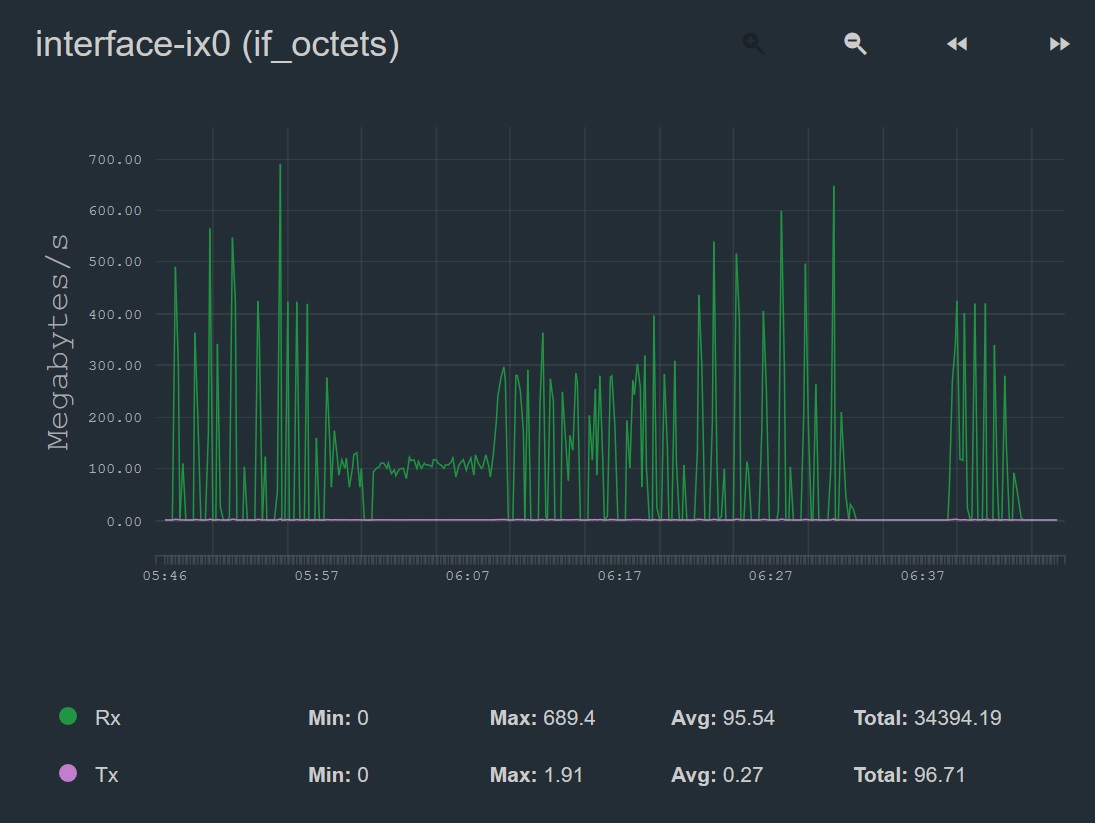The image size is (1095, 823).
Task: Select the Tx Avg 0.27 value
Action: pos(741,775)
